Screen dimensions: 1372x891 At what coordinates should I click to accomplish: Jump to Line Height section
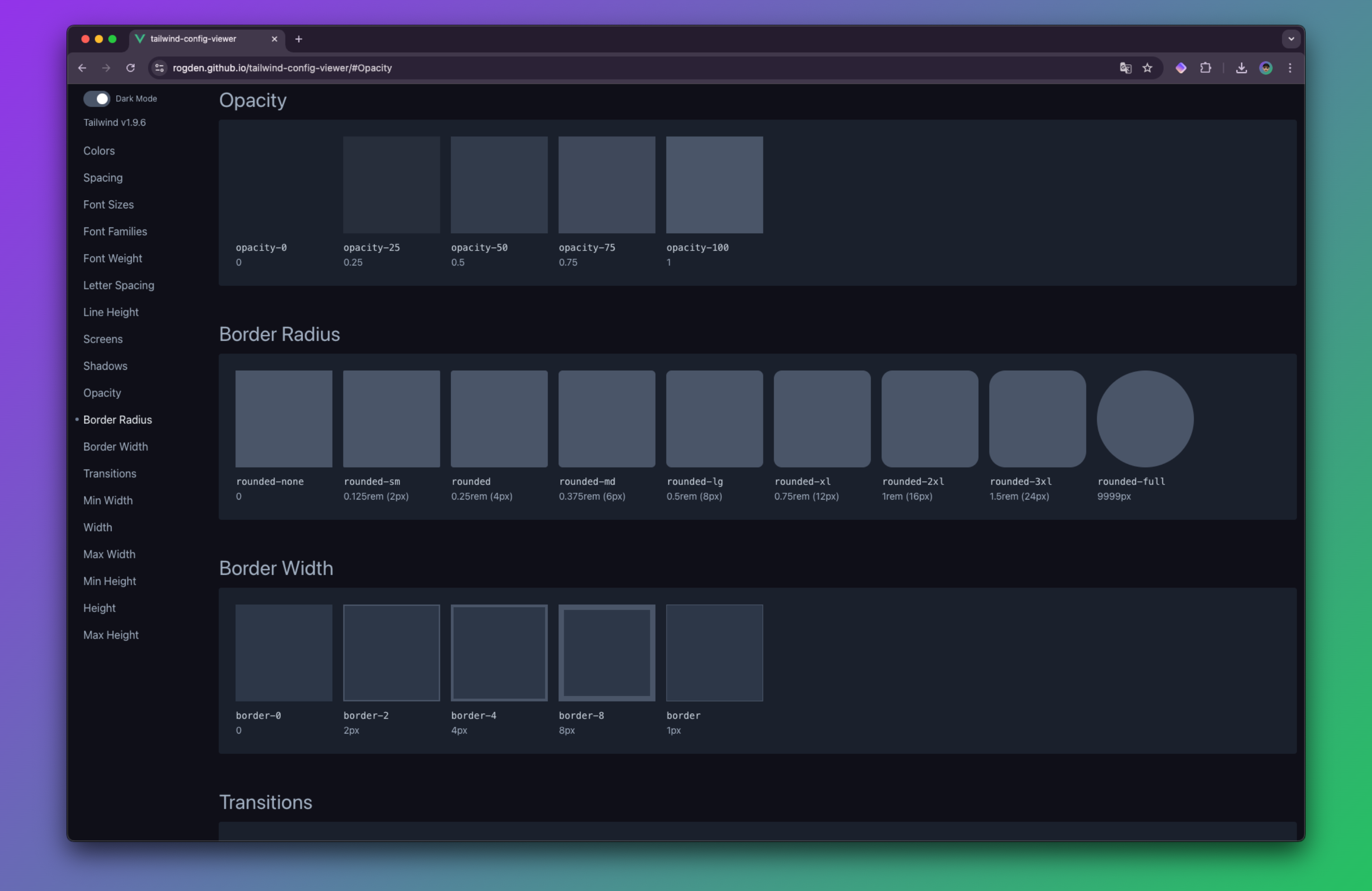pos(111,313)
